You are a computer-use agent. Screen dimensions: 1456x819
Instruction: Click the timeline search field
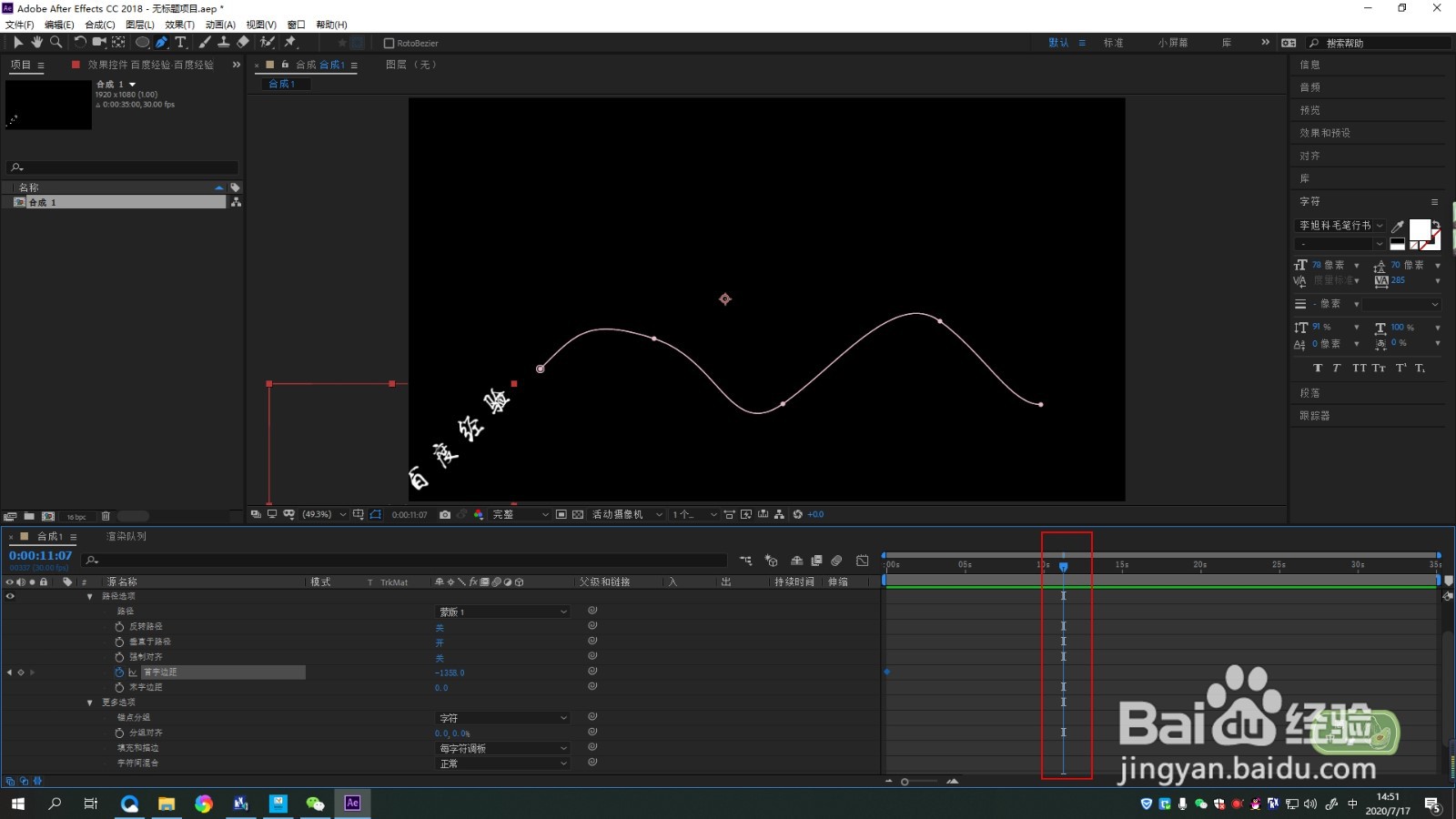point(404,561)
